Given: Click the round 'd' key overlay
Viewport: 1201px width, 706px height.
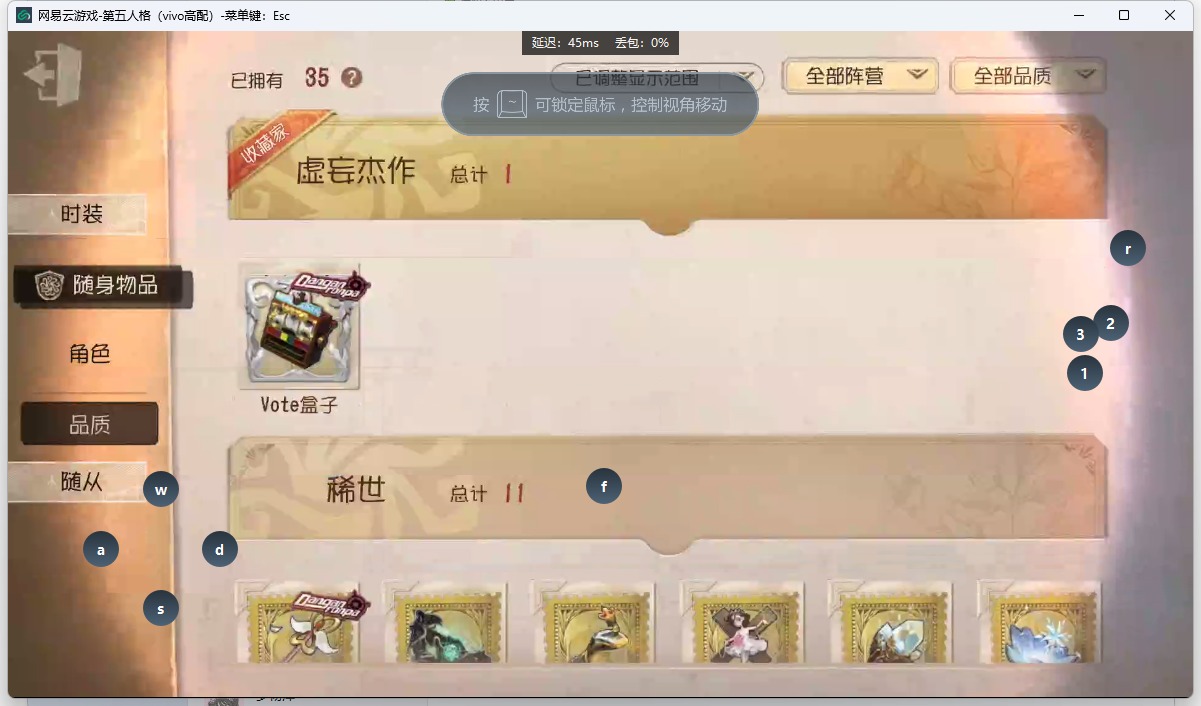Looking at the screenshot, I should point(220,549).
